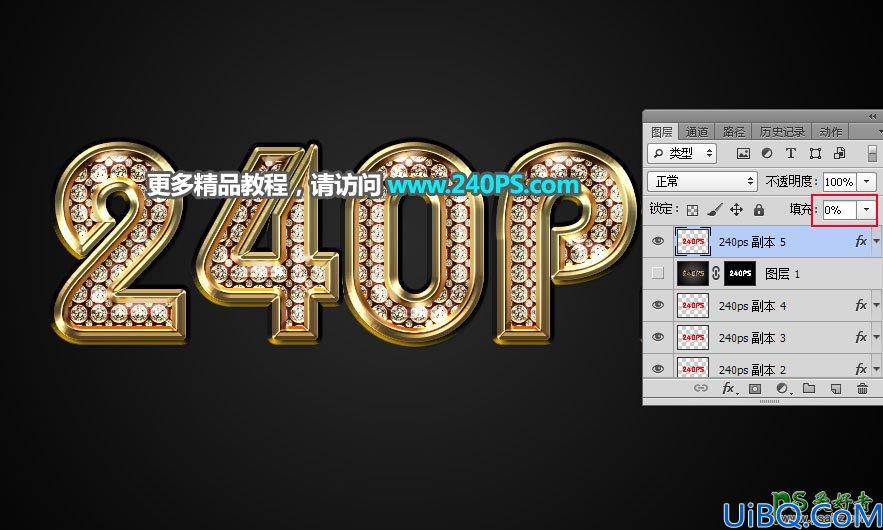The width and height of the screenshot is (883, 530).
Task: Toggle the layer filtering on/off switch
Action: pos(872,153)
